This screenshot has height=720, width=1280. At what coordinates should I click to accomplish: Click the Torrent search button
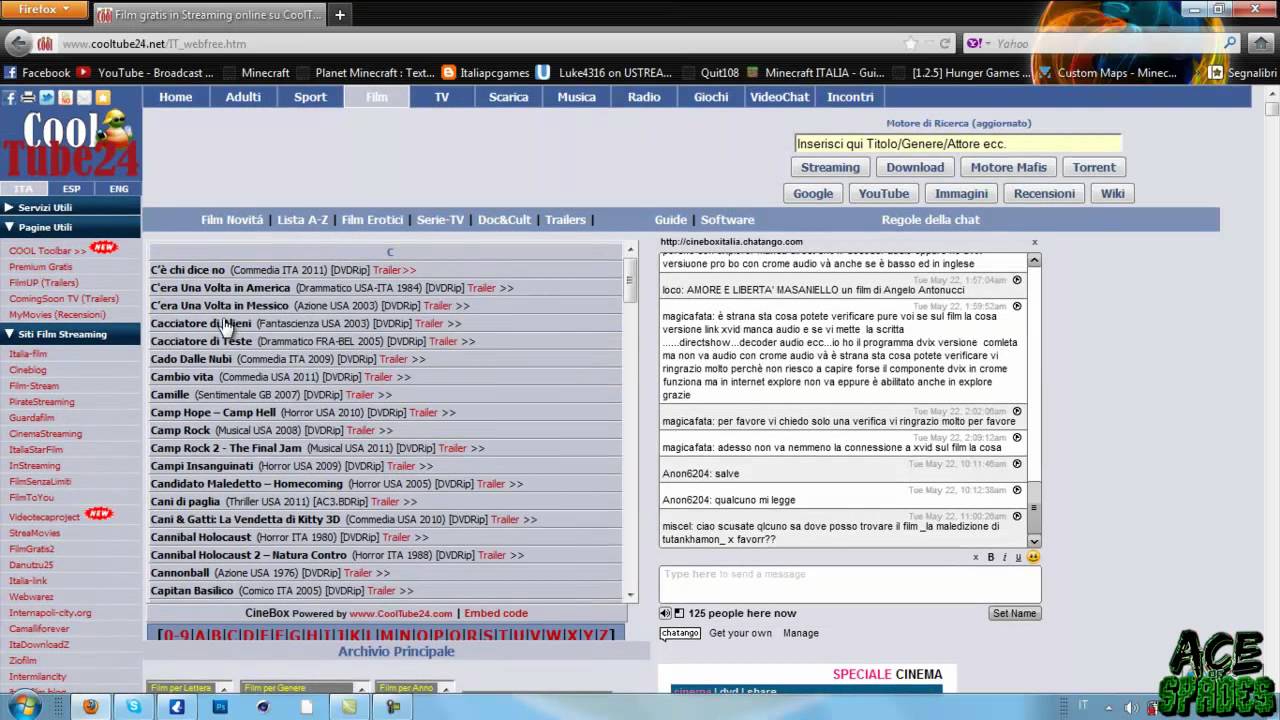[x=1094, y=167]
